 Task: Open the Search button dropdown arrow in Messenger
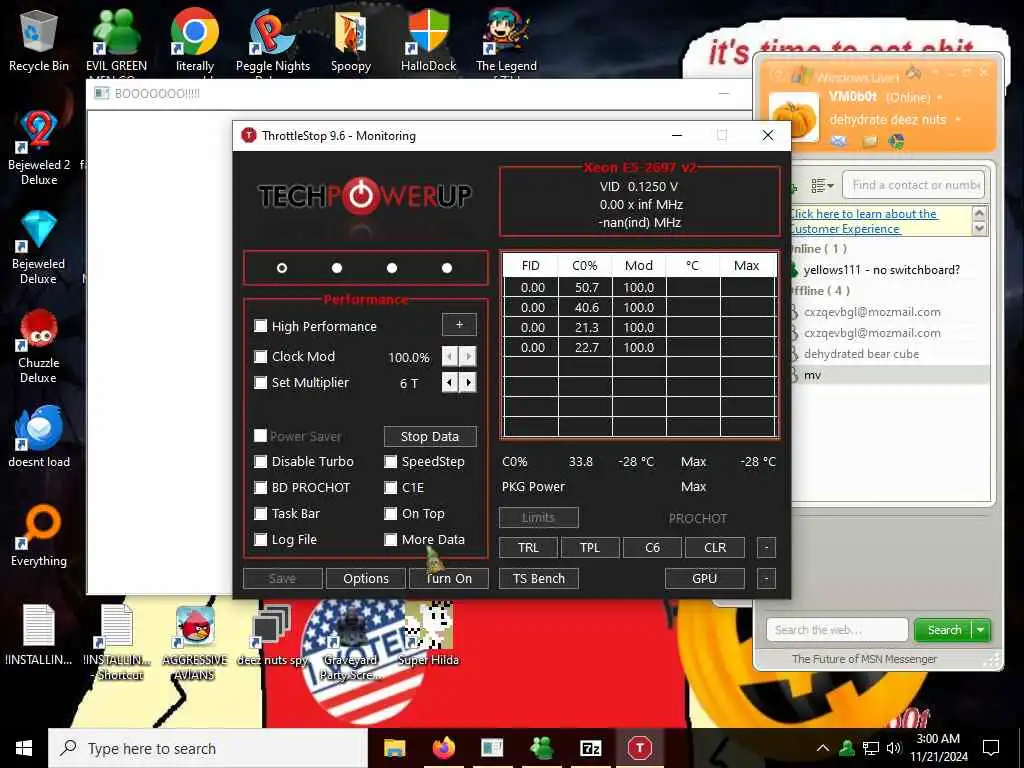[980, 630]
